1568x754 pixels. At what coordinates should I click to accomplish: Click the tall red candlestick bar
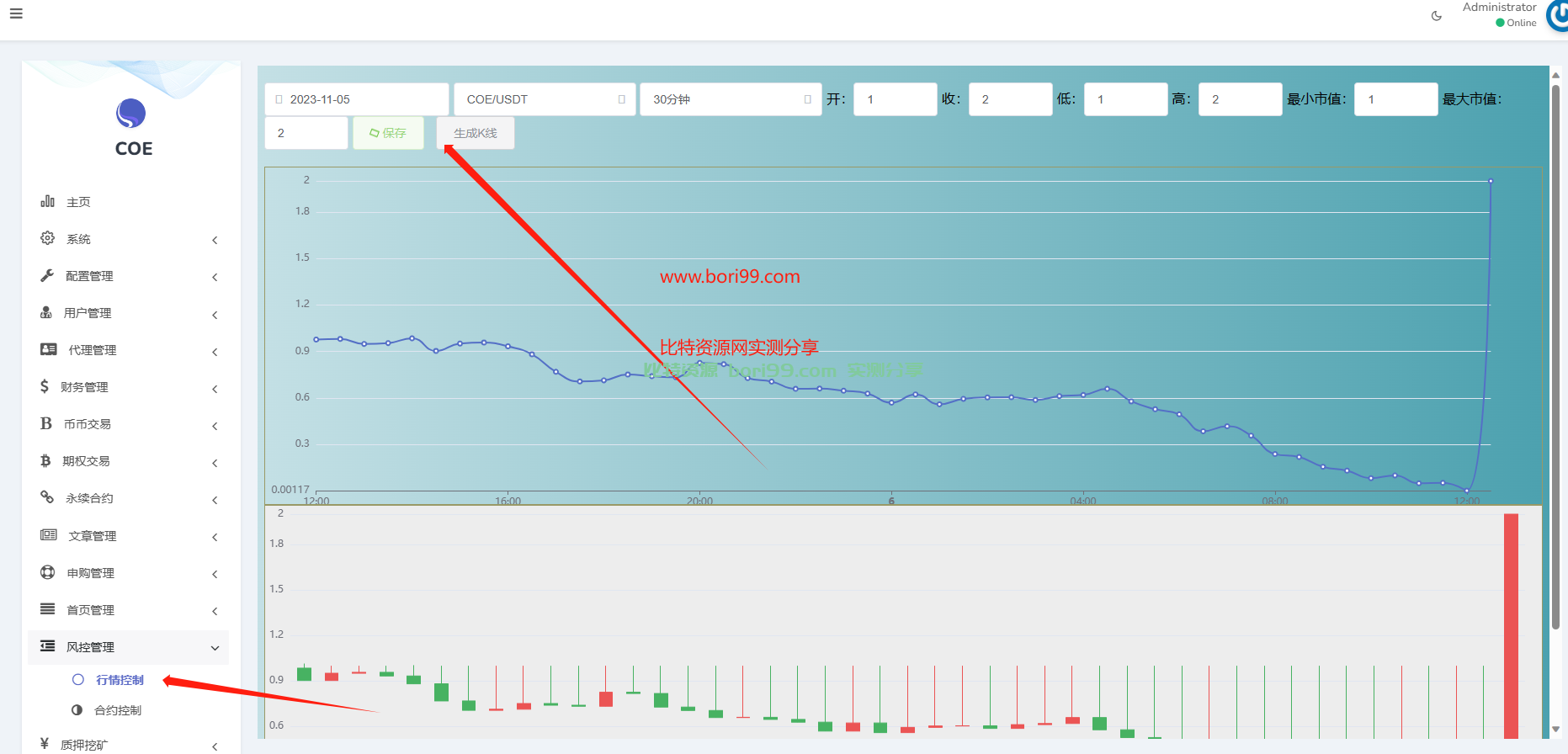[x=1511, y=626]
